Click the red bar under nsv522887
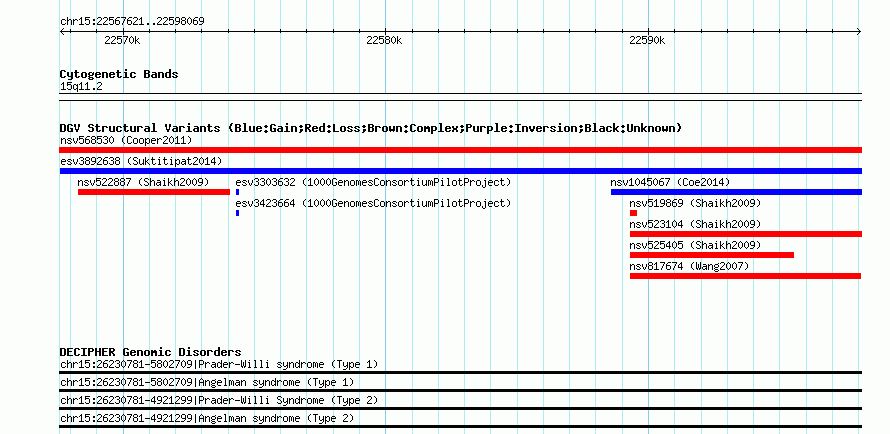 click(x=153, y=192)
